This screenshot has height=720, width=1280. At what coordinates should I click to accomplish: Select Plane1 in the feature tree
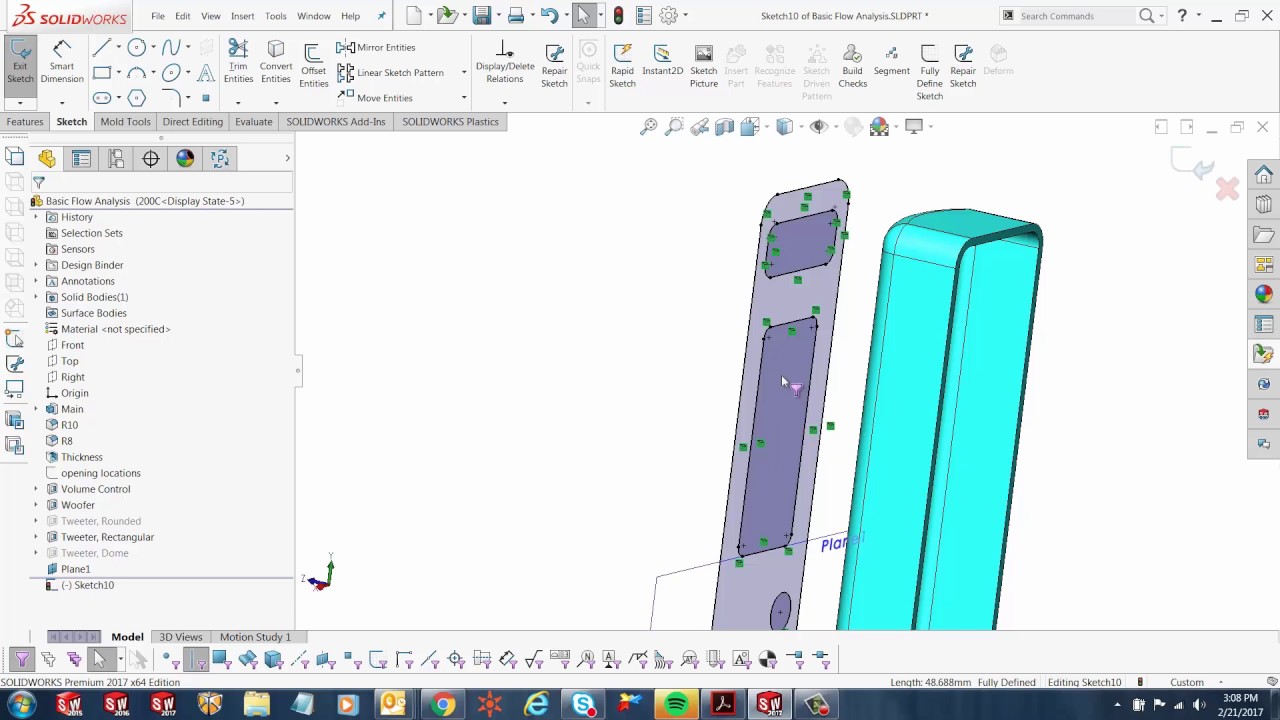75,569
